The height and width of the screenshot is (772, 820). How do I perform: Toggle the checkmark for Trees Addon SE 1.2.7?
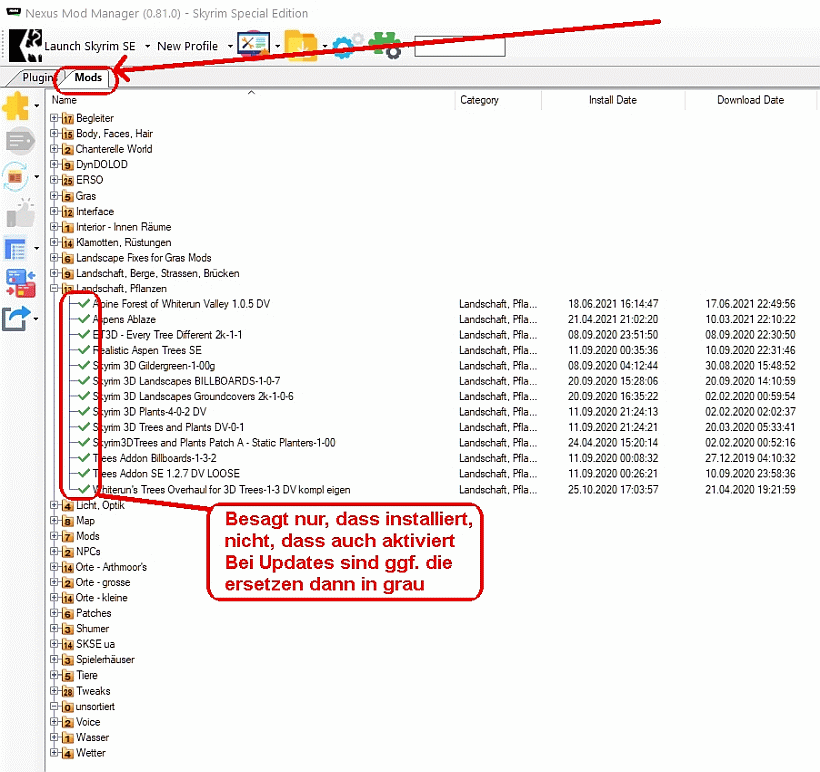pos(84,473)
